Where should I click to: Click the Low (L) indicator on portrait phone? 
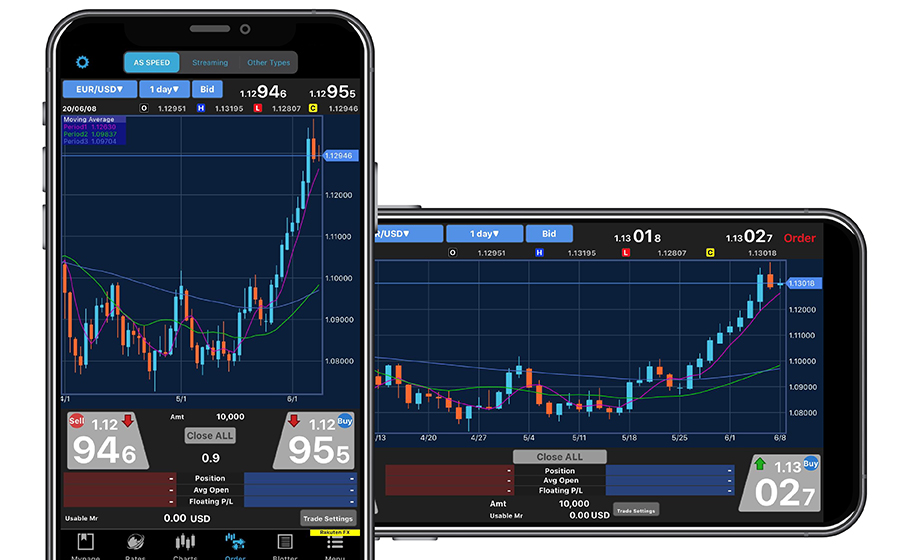coord(258,108)
